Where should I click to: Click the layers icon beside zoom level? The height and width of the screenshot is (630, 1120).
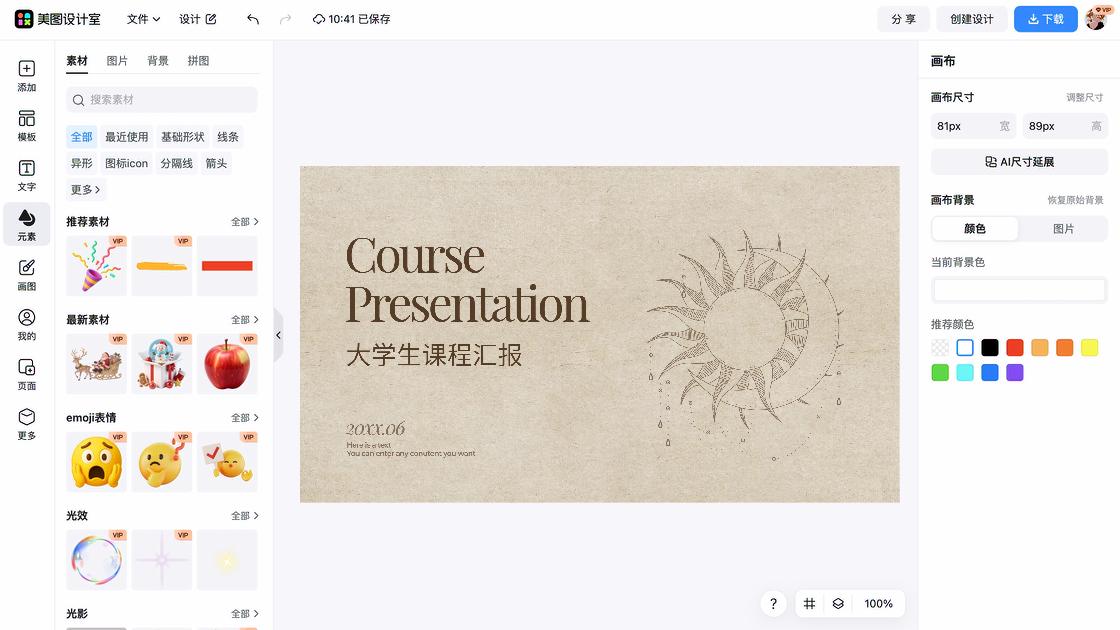point(838,604)
